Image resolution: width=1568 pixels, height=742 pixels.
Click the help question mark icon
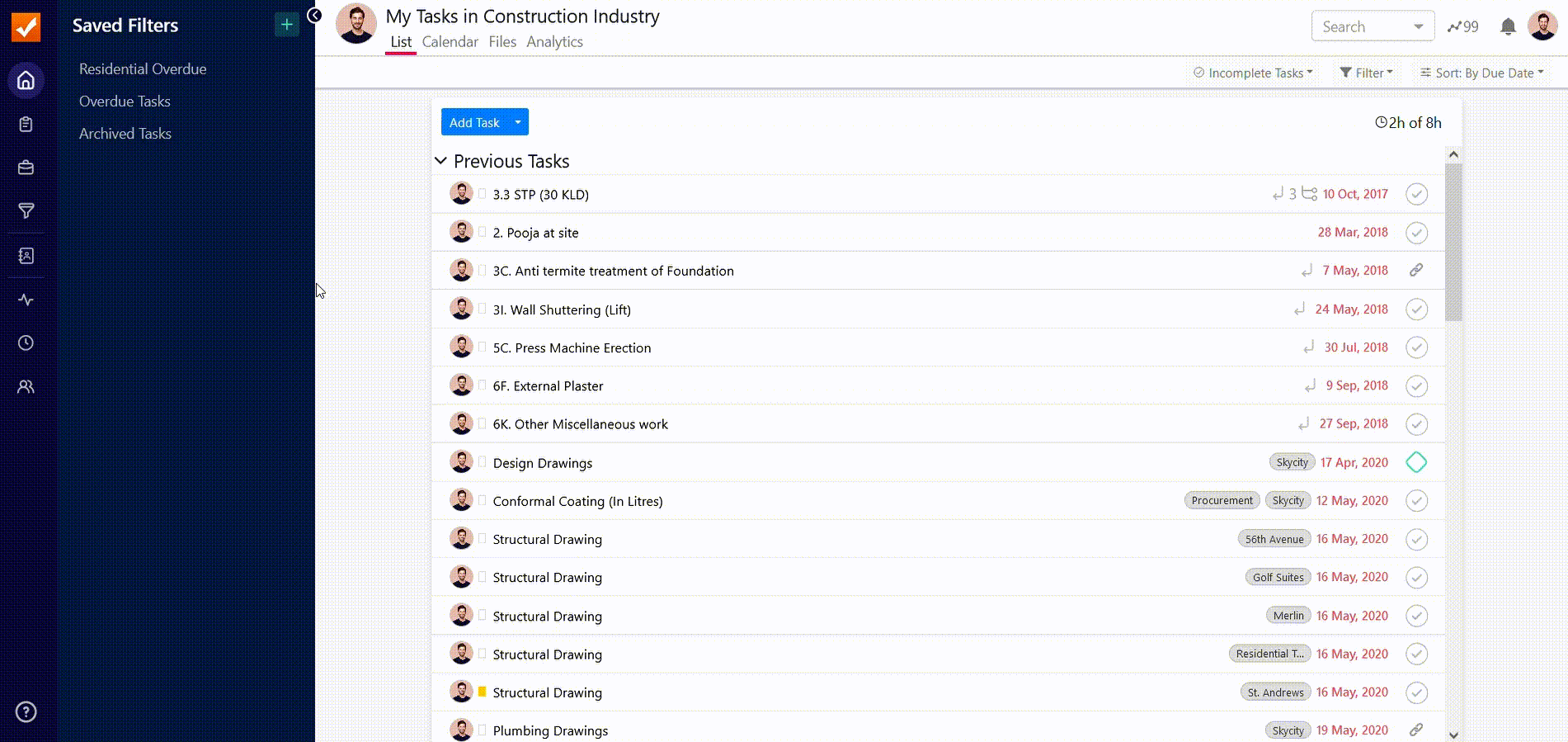[26, 711]
